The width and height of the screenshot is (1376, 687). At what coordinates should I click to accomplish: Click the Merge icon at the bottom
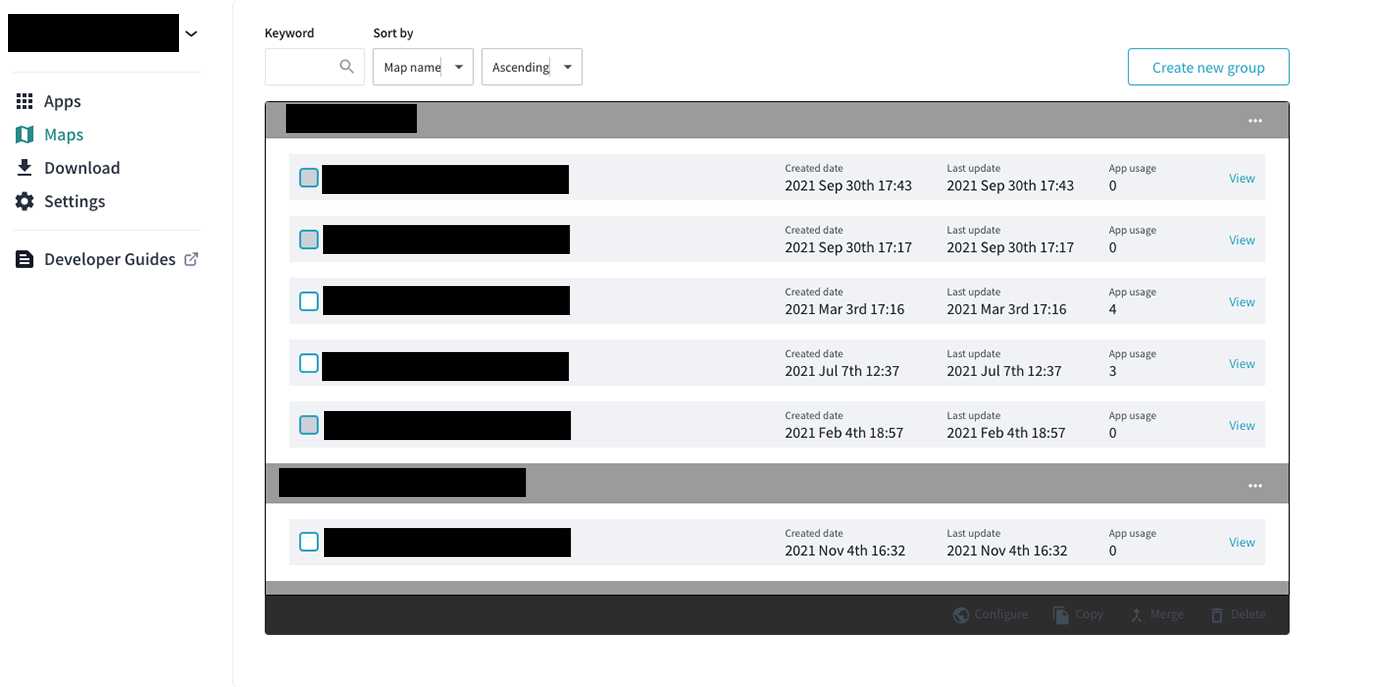click(x=1135, y=614)
